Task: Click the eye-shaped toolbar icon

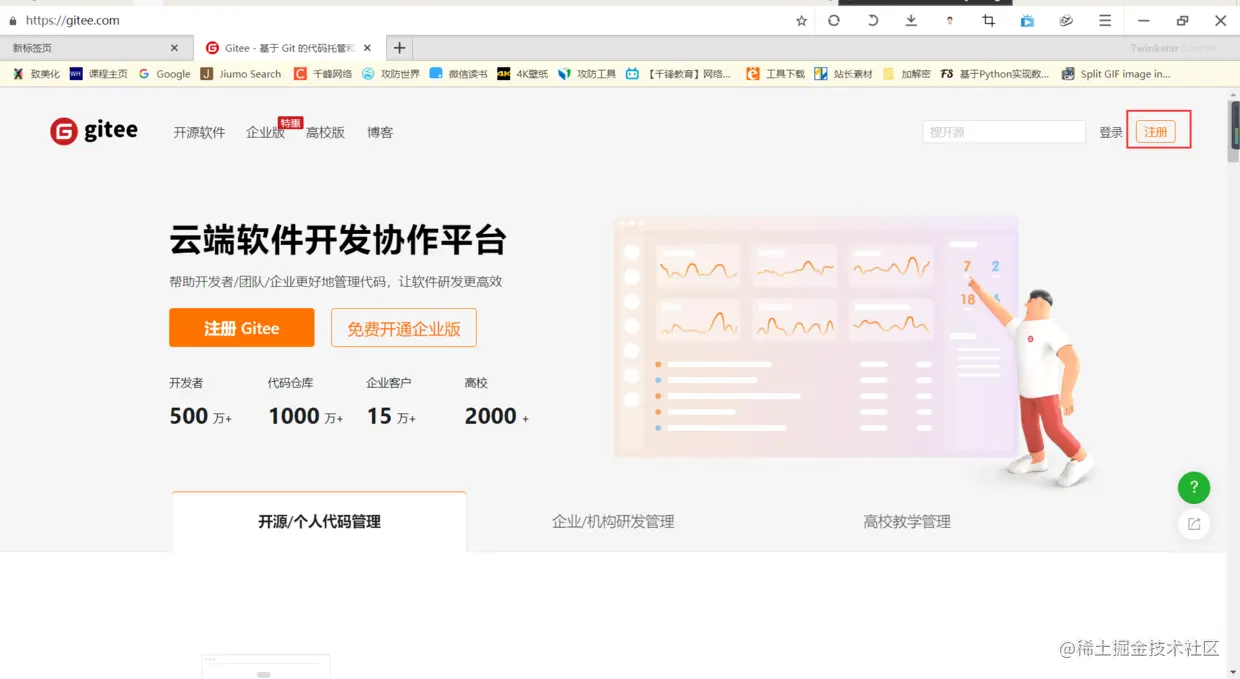Action: (1066, 21)
